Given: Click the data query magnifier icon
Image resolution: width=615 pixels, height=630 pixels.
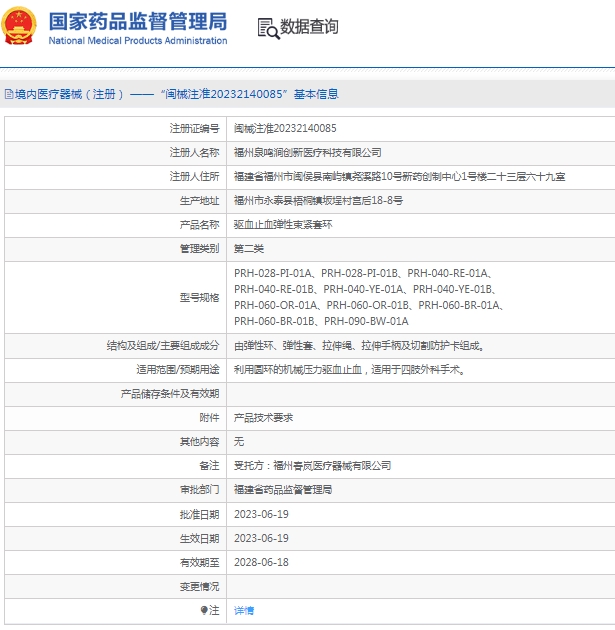Looking at the screenshot, I should (x=268, y=28).
